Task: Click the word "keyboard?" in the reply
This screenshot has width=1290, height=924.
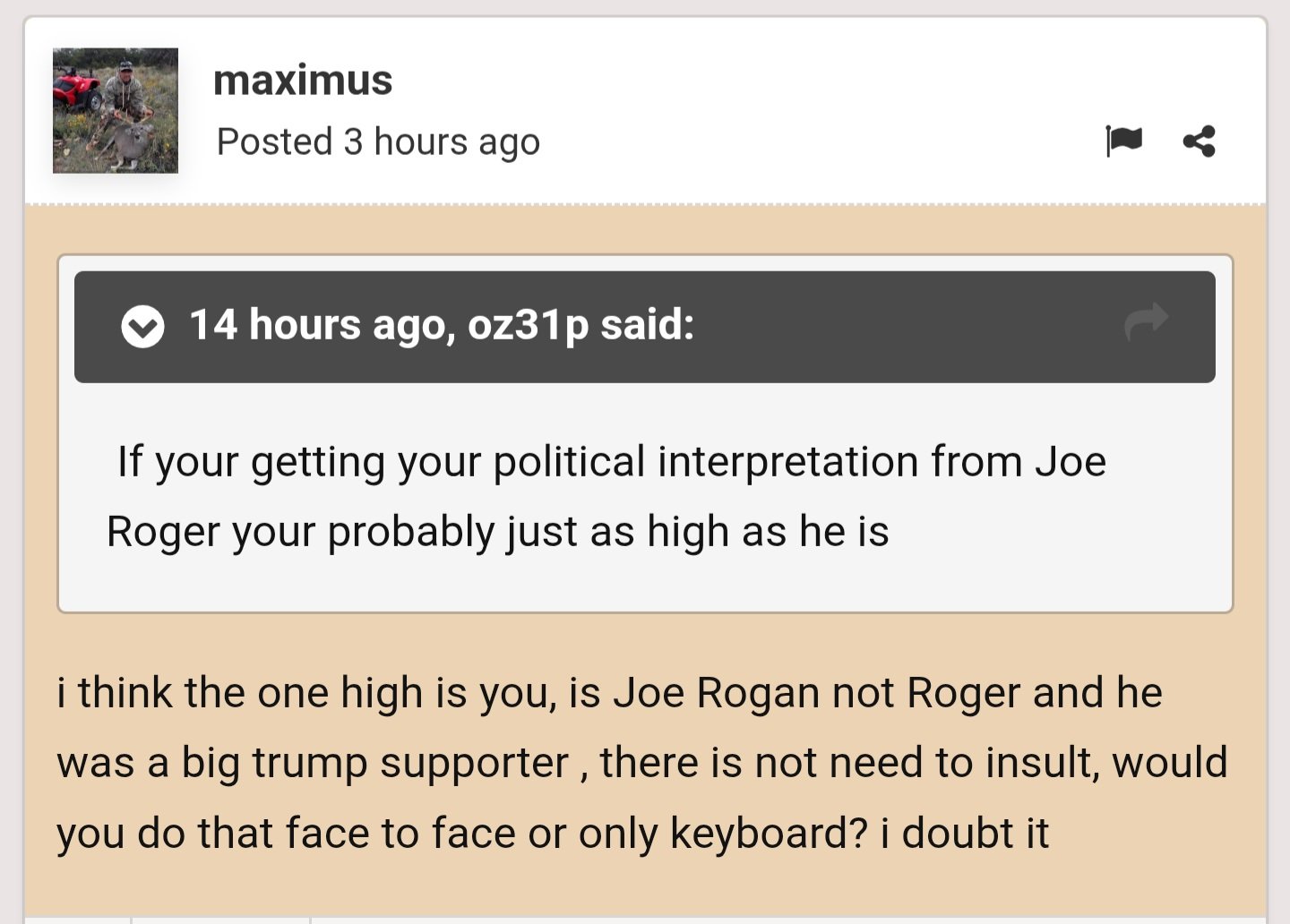Action: pyautogui.click(x=769, y=833)
